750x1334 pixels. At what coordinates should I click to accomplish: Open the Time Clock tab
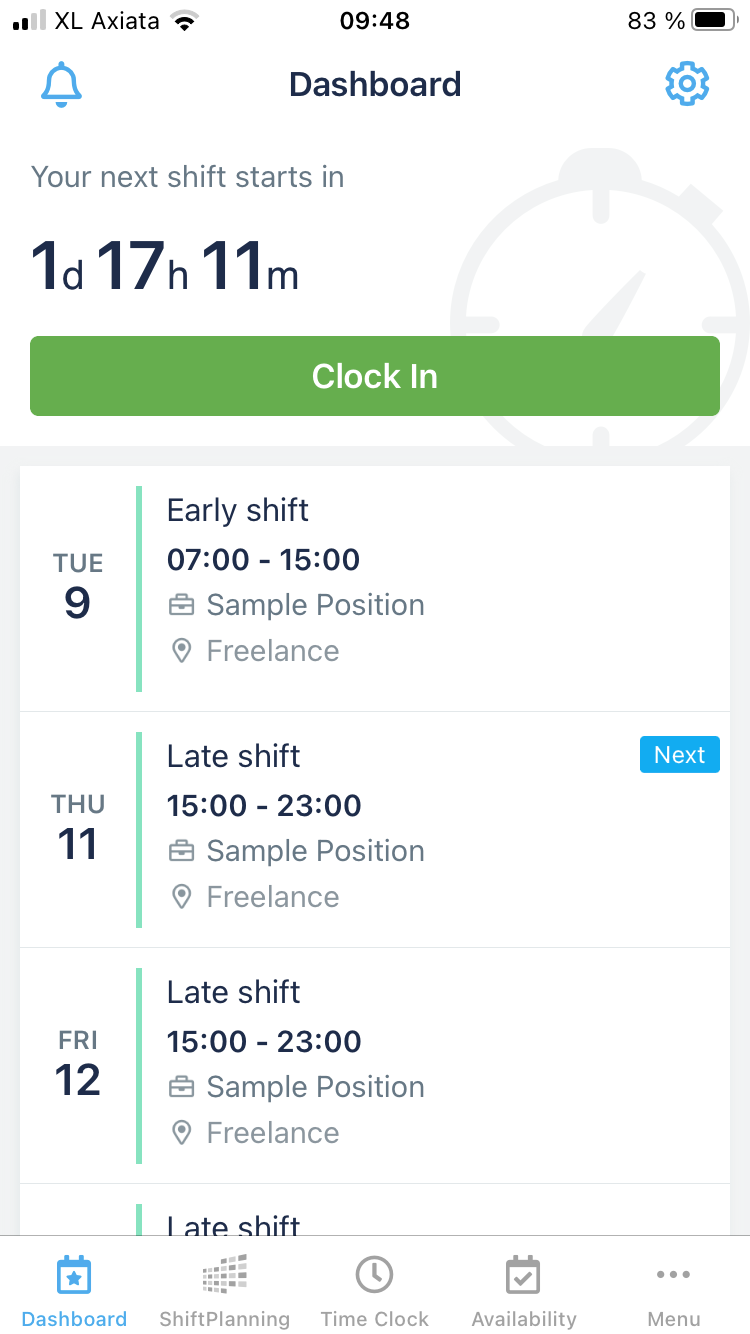point(374,1291)
